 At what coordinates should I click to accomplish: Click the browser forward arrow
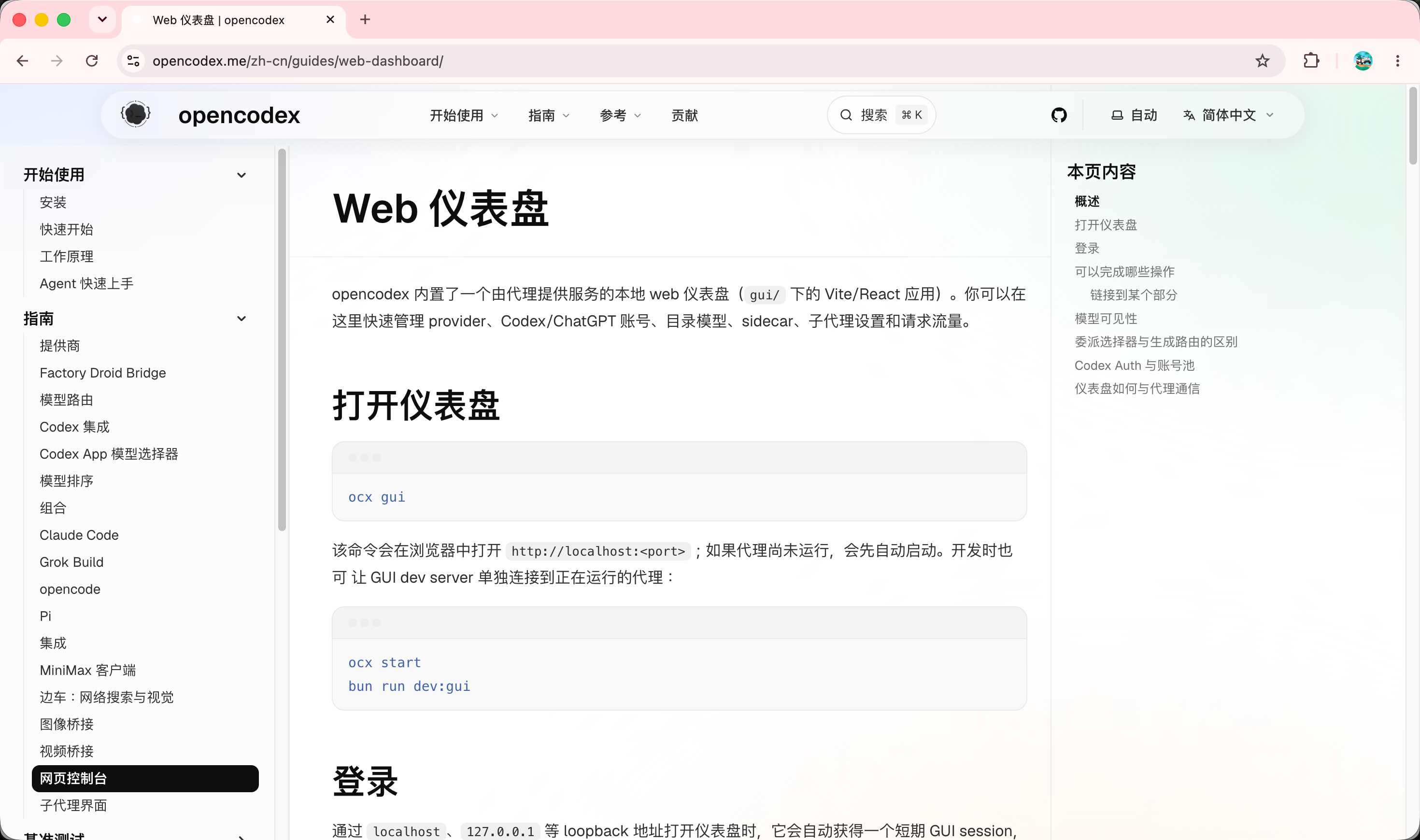coord(57,60)
